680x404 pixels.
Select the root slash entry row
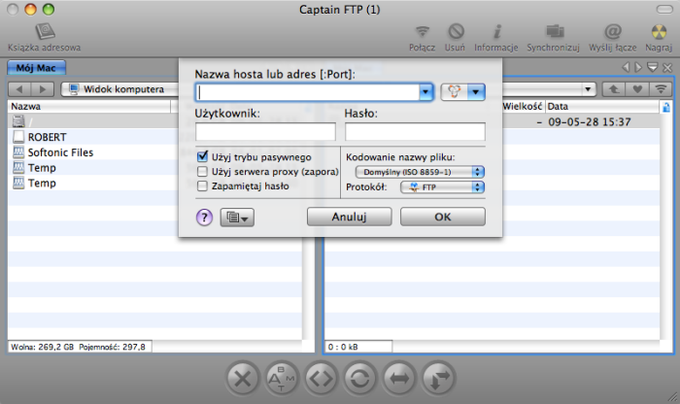(x=93, y=122)
